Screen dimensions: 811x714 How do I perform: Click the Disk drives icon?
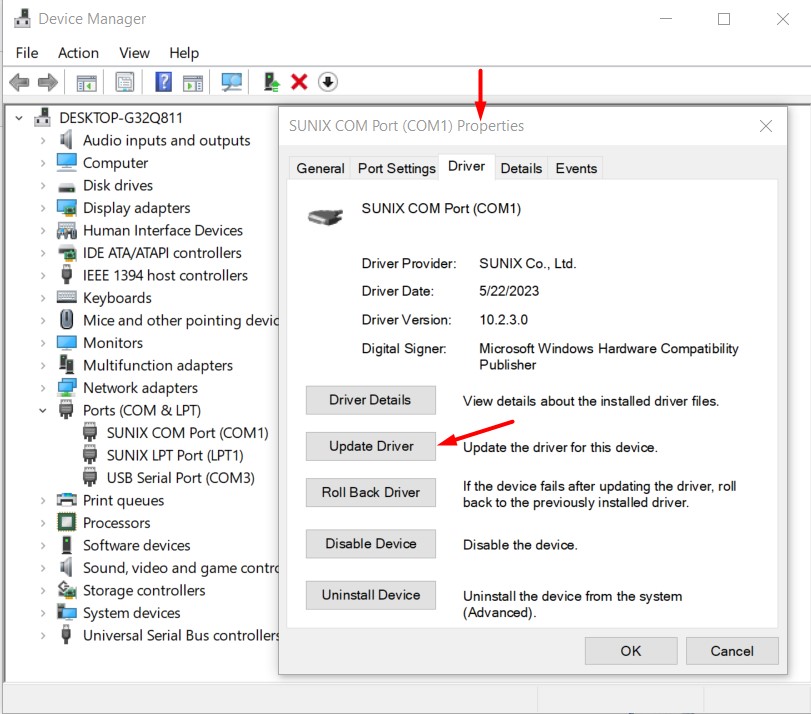[x=67, y=187]
